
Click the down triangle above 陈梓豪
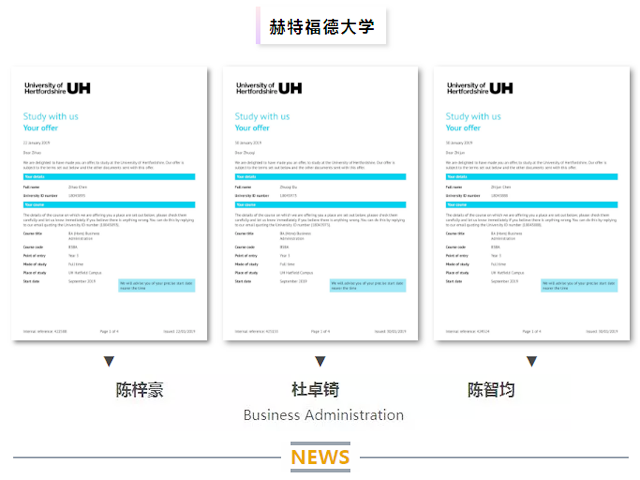[x=110, y=361]
